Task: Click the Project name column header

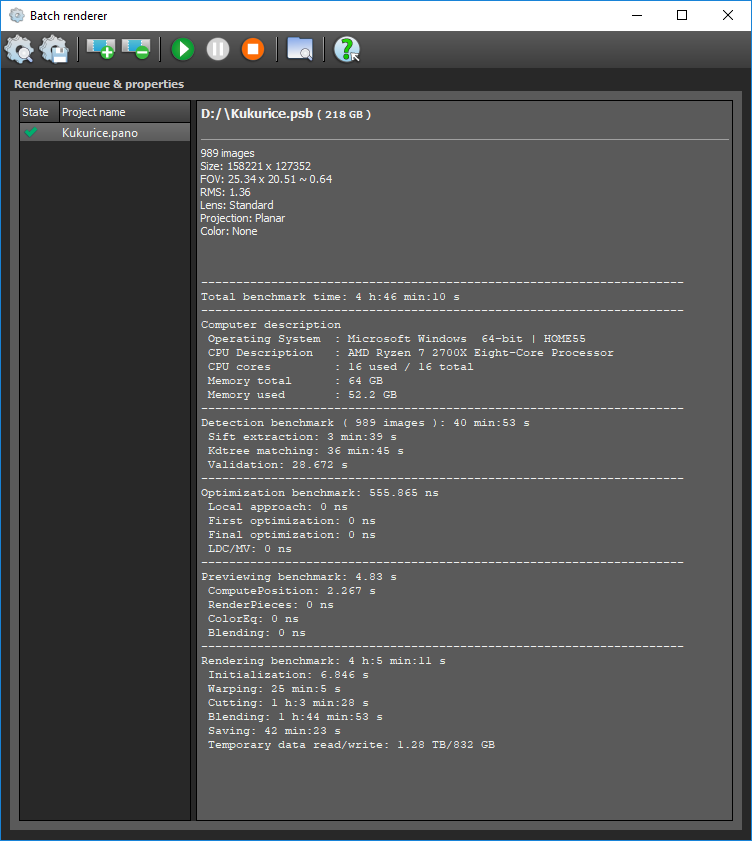Action: (x=94, y=112)
